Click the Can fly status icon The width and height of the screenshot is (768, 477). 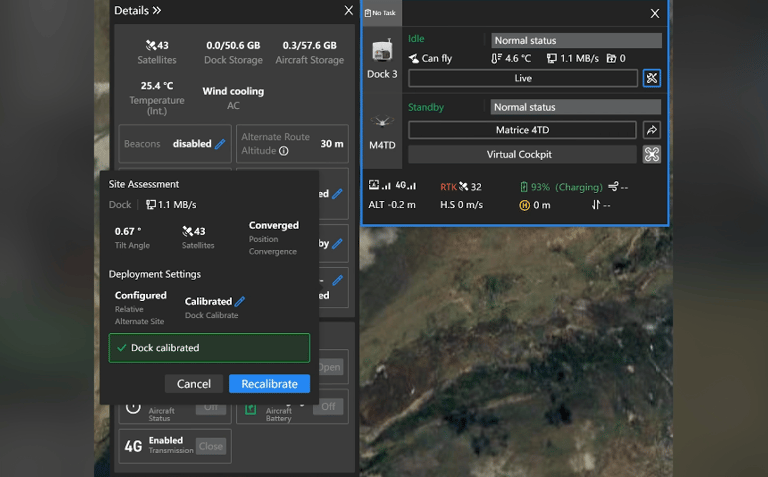pos(414,58)
